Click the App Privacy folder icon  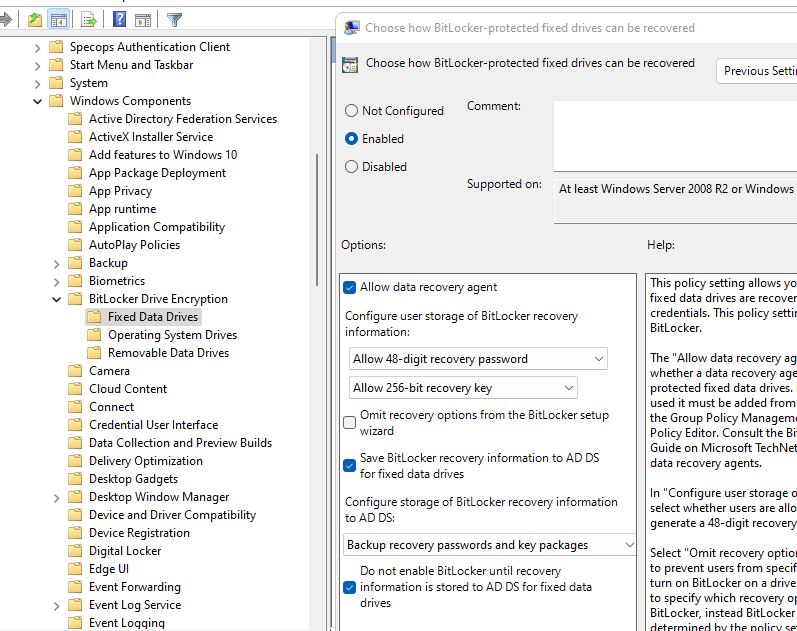(x=75, y=191)
